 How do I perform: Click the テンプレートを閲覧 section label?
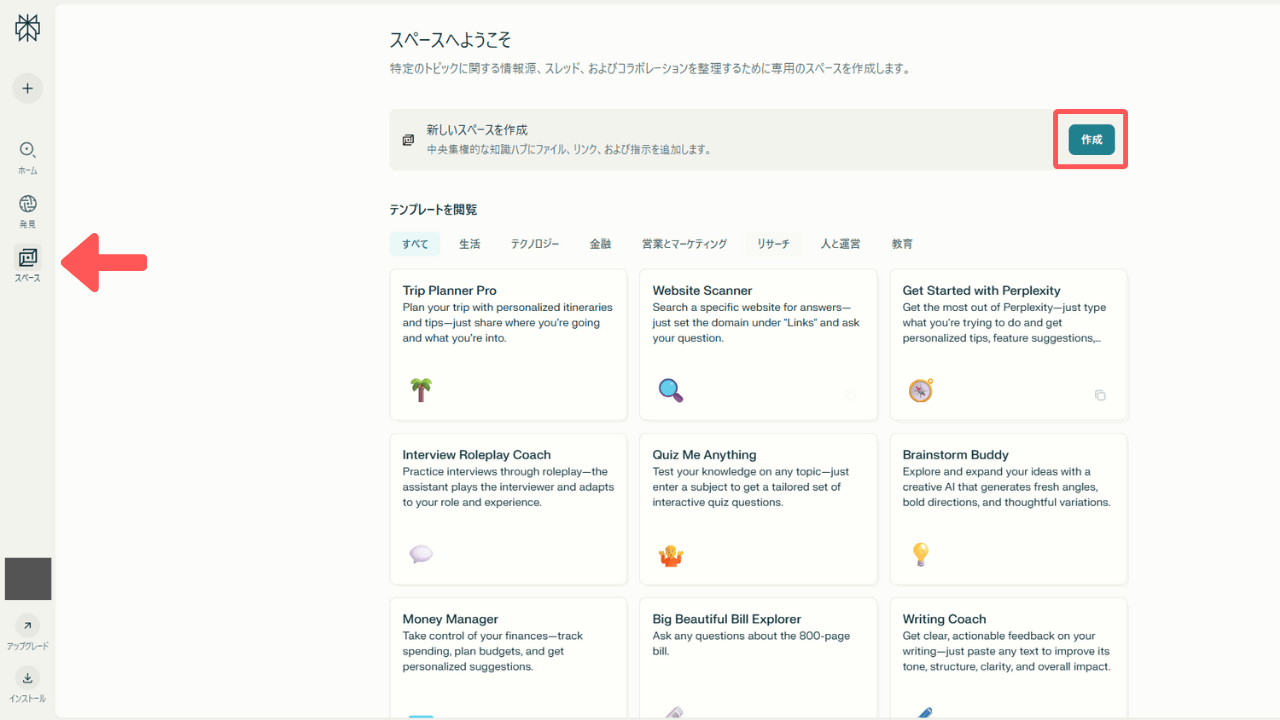(433, 210)
